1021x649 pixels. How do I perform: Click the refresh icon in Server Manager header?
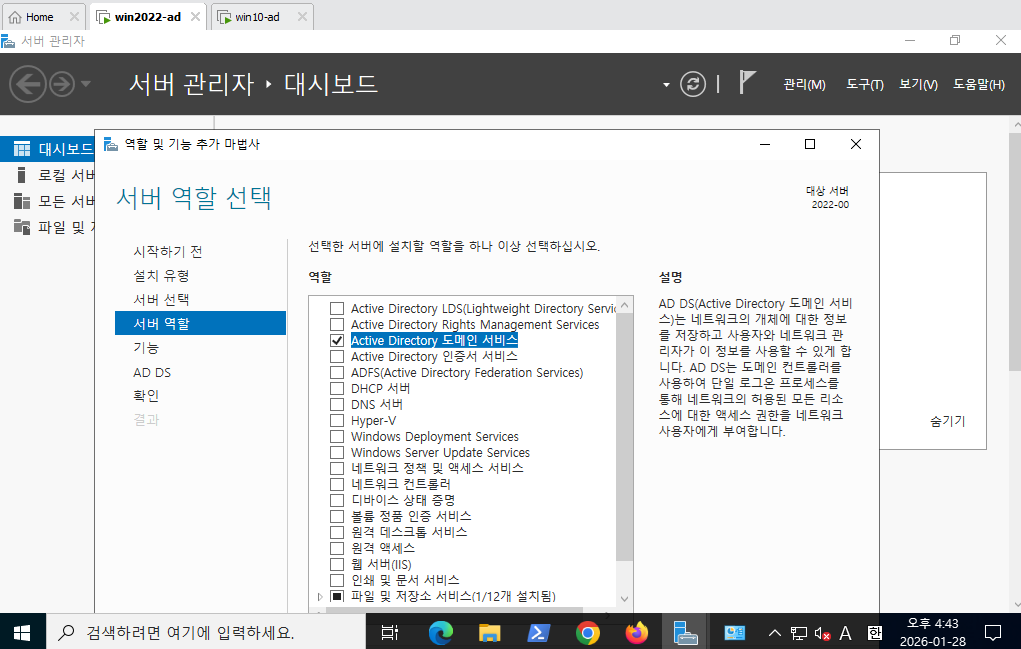(693, 84)
